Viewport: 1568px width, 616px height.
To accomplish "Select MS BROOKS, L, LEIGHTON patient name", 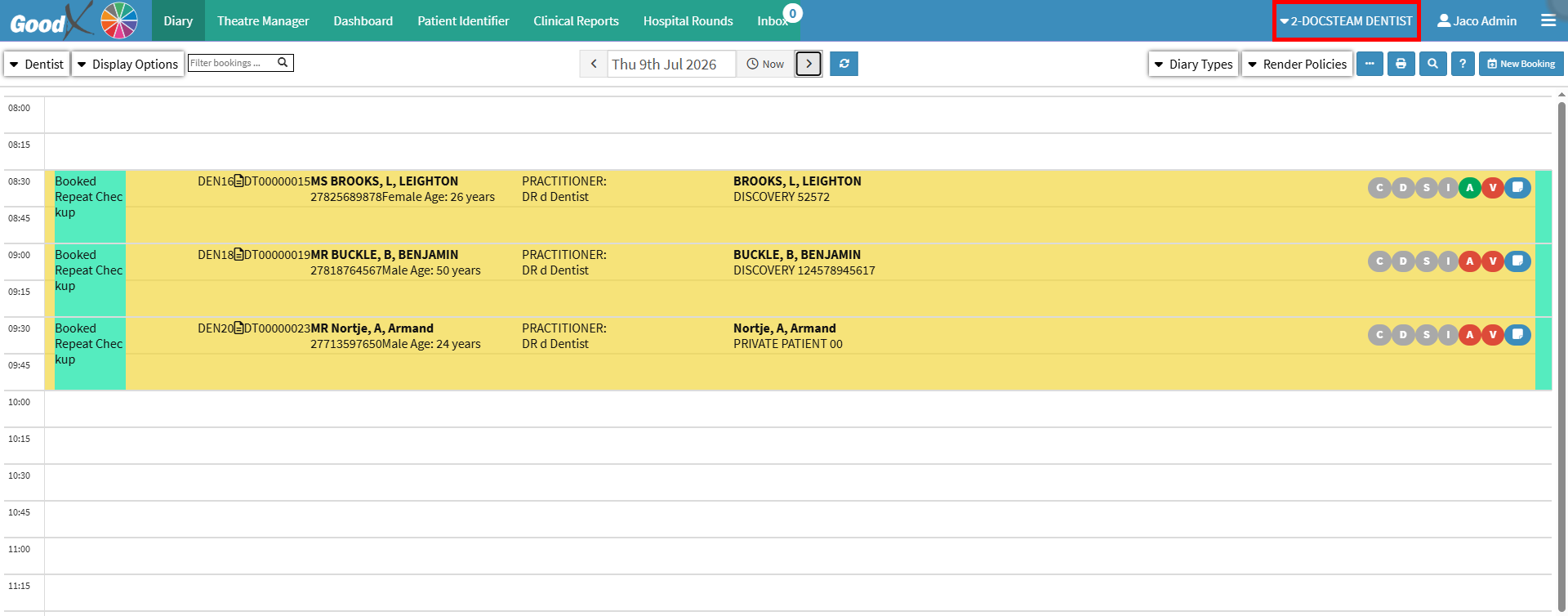I will 384,181.
